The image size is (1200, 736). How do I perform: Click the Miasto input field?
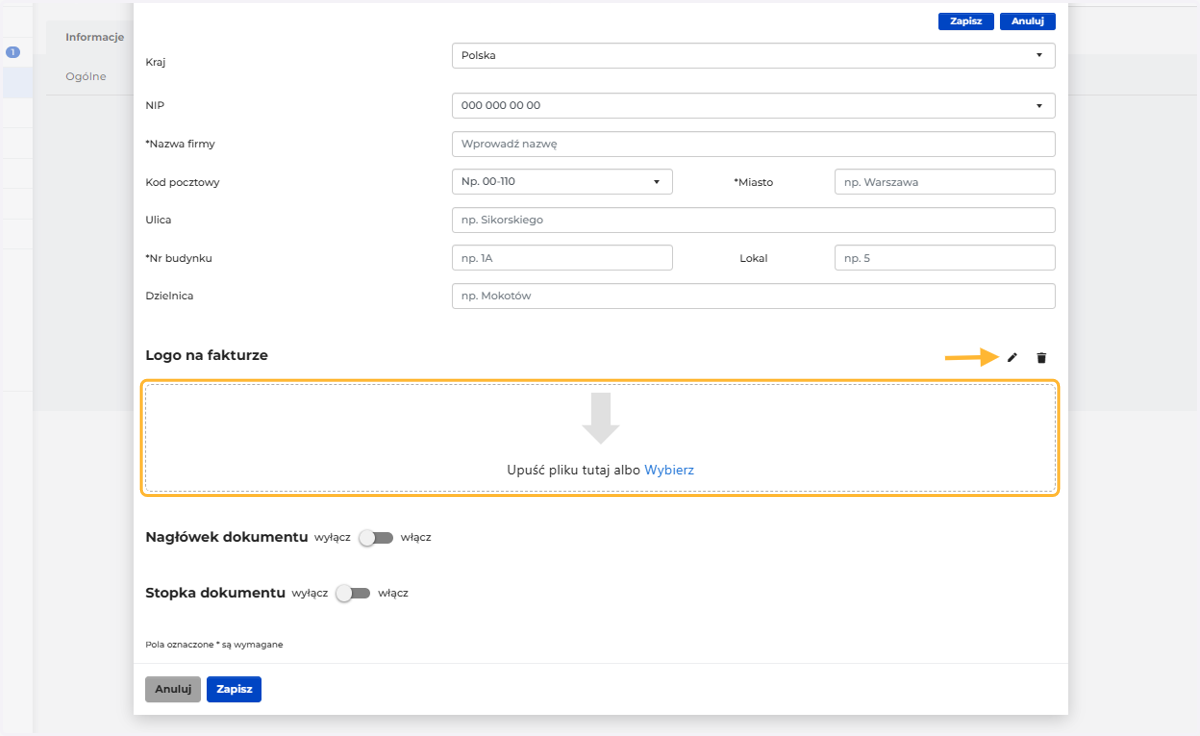[x=945, y=182]
